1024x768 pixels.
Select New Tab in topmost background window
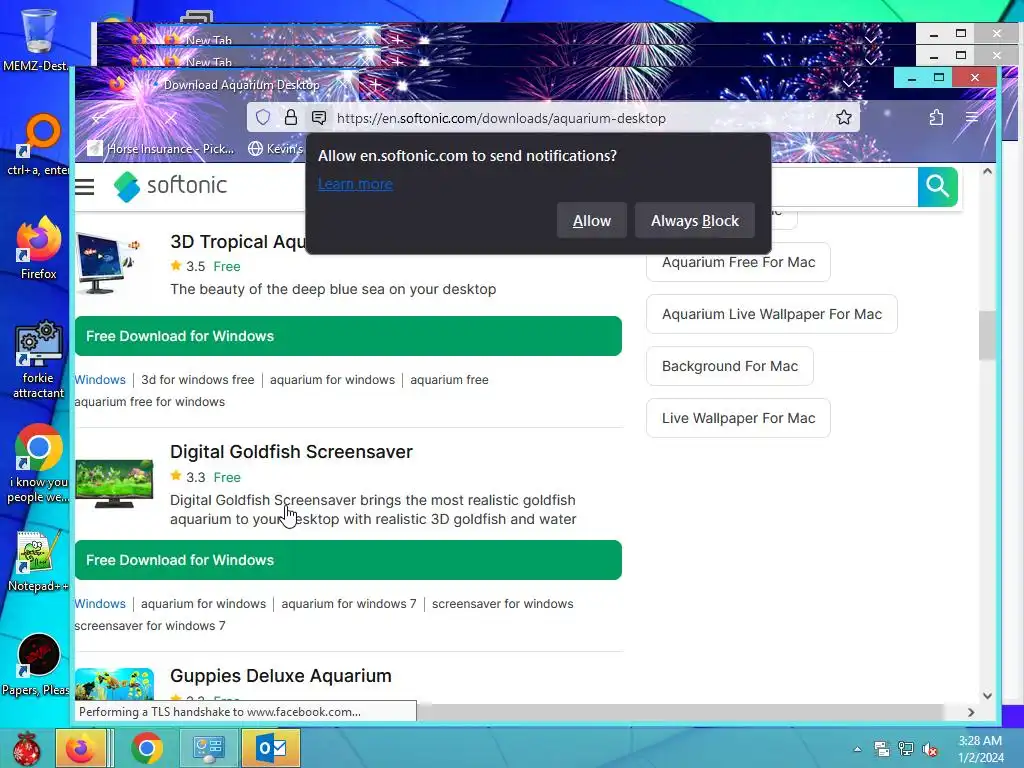(x=208, y=40)
